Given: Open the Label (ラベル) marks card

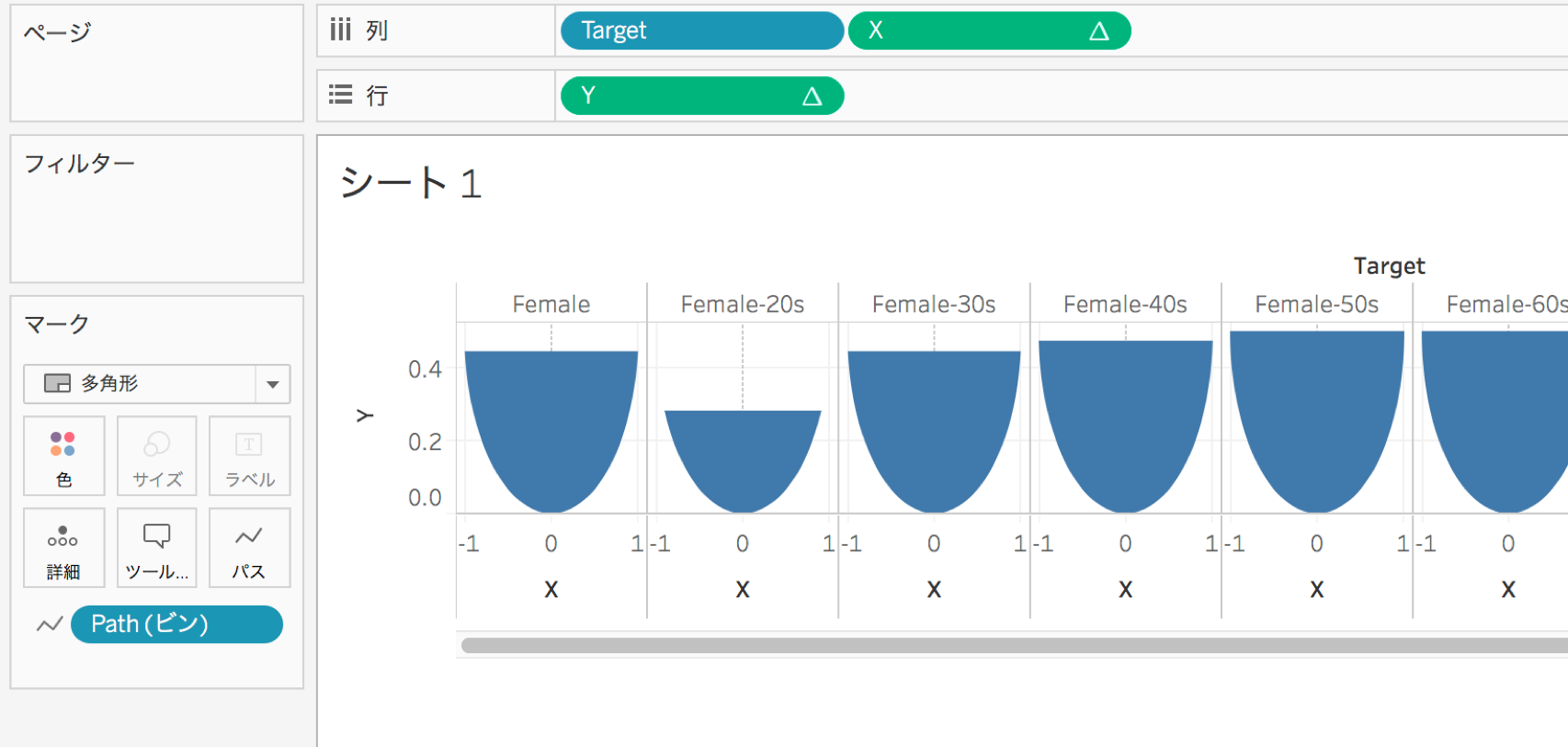Looking at the screenshot, I should (249, 456).
